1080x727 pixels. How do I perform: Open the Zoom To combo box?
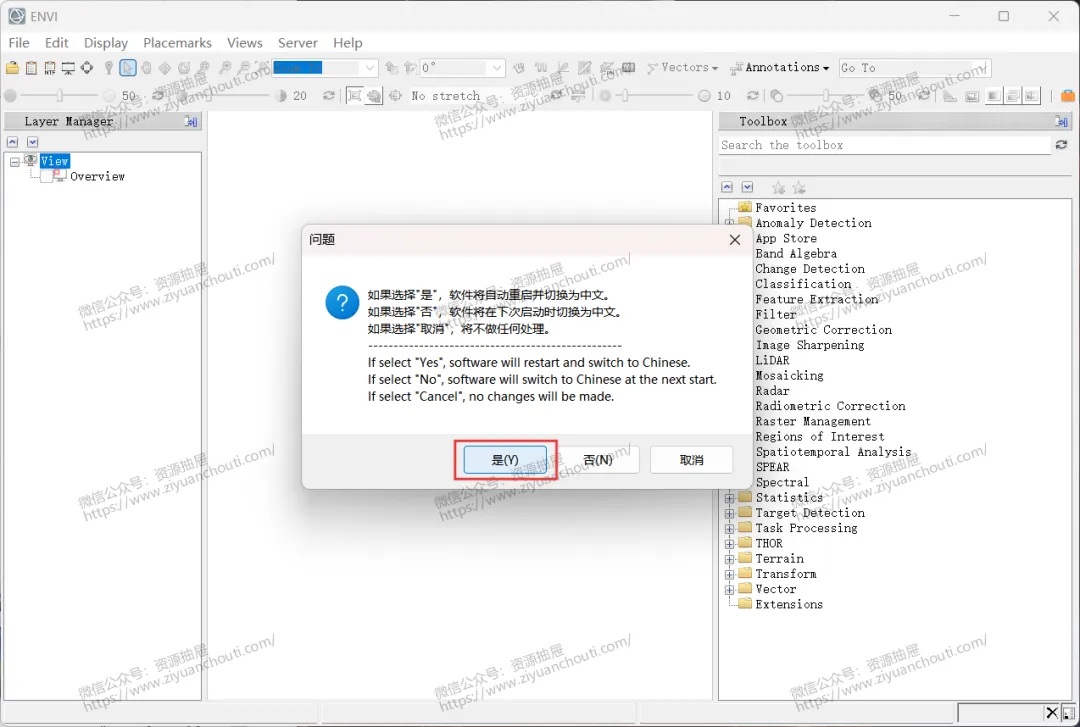325,68
